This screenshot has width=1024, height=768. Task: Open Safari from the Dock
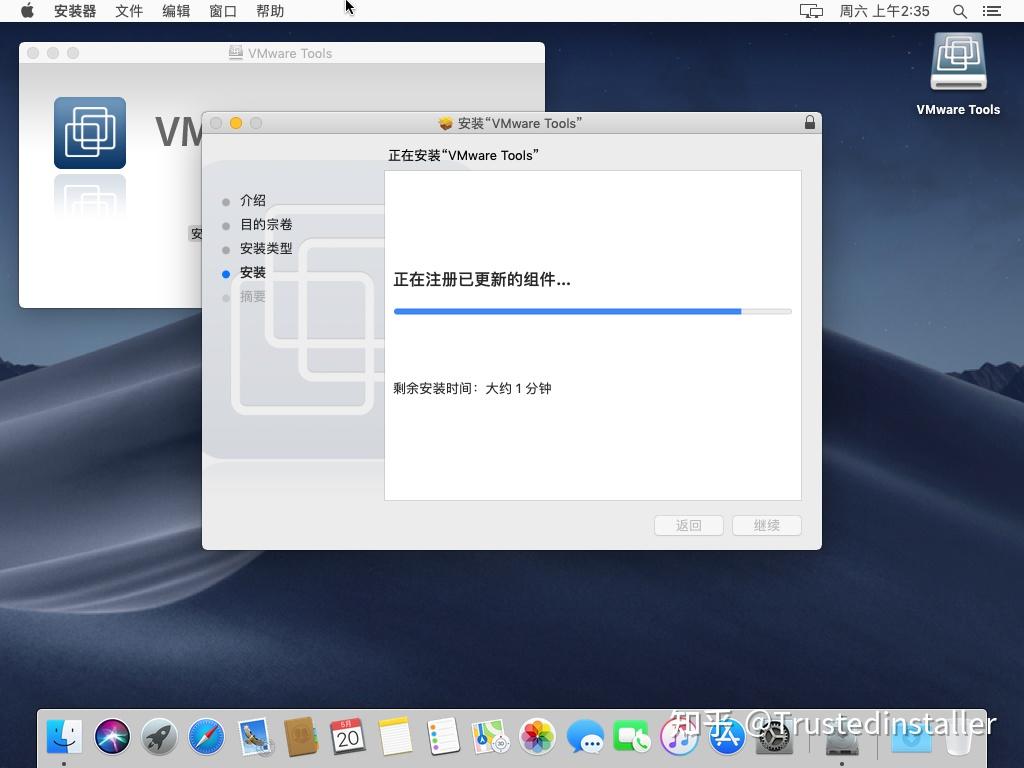(206, 735)
